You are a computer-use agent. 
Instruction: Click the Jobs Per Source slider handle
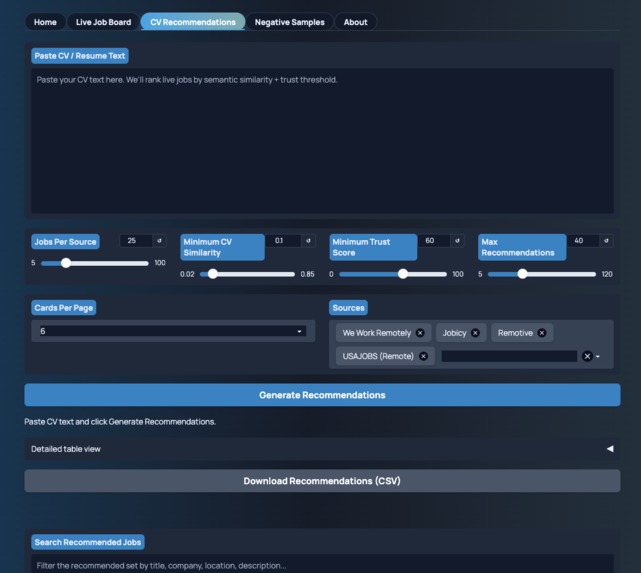coord(66,263)
